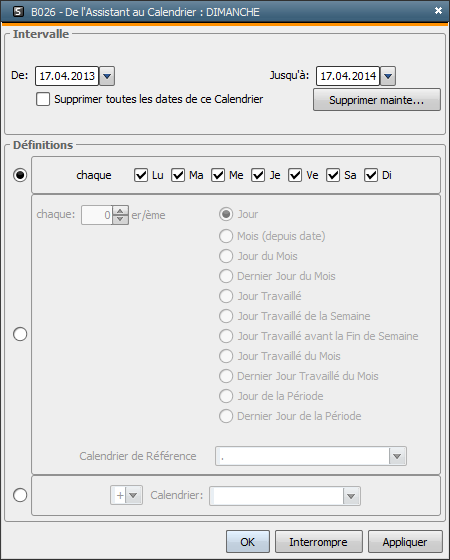Select the chaque er/ème definition radio button

click(x=20, y=334)
